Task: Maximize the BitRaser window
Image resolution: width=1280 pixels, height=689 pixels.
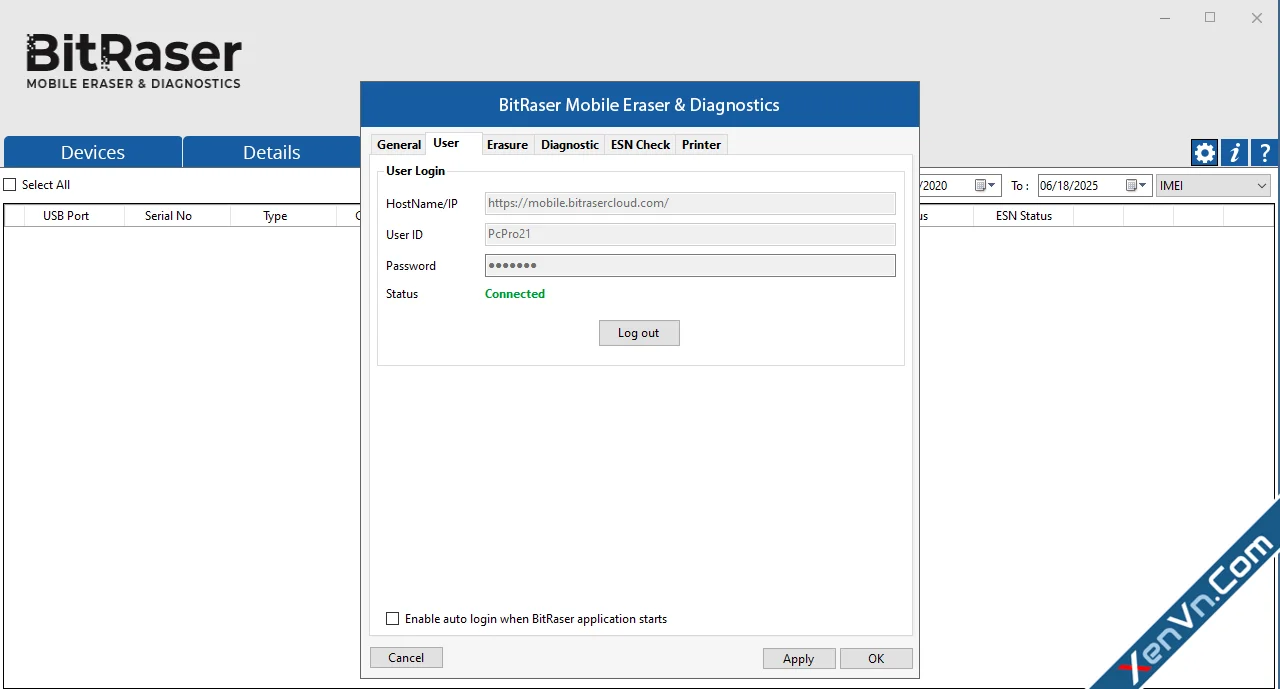Action: [1210, 17]
